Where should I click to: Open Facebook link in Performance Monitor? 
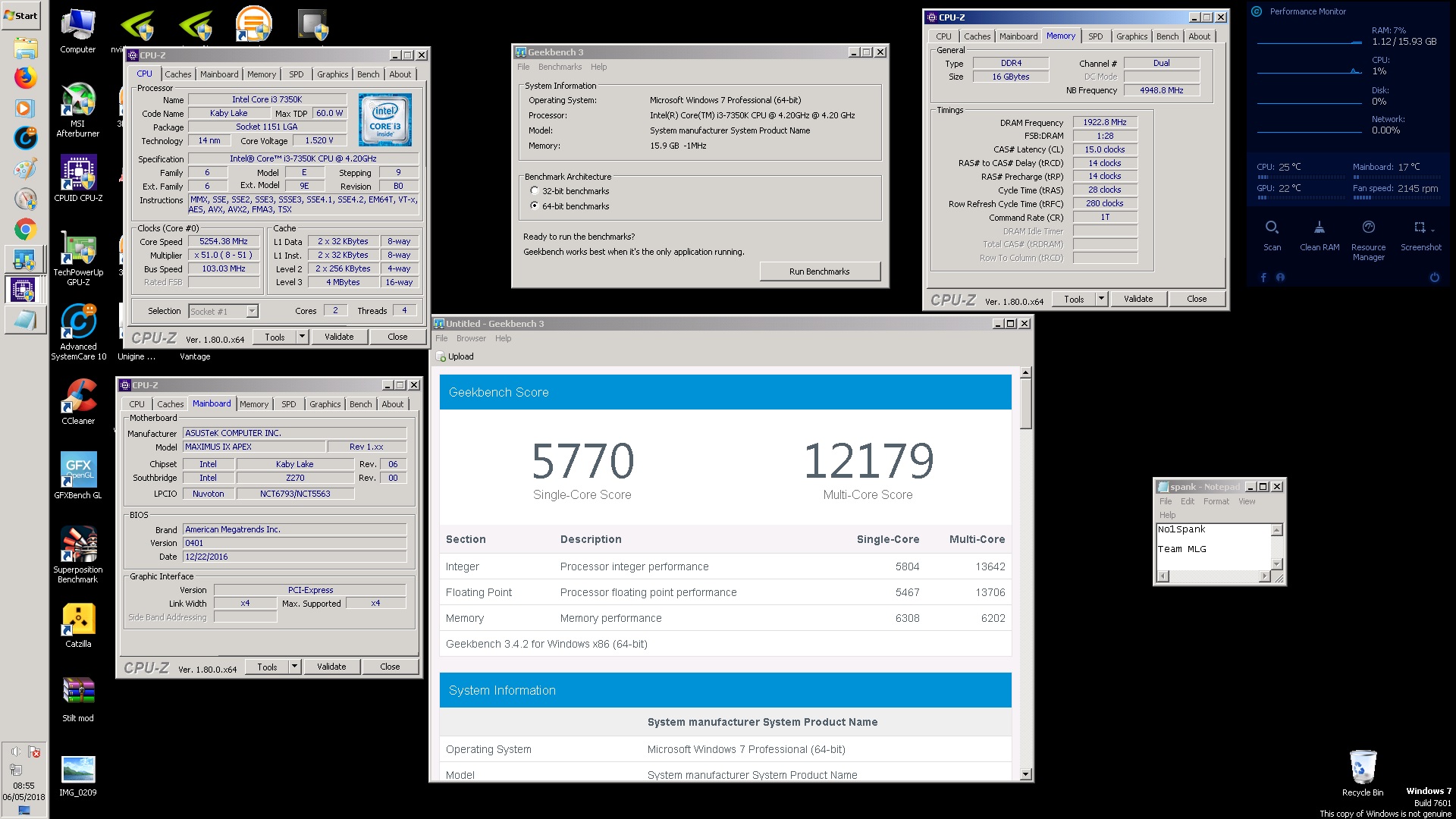(1263, 278)
